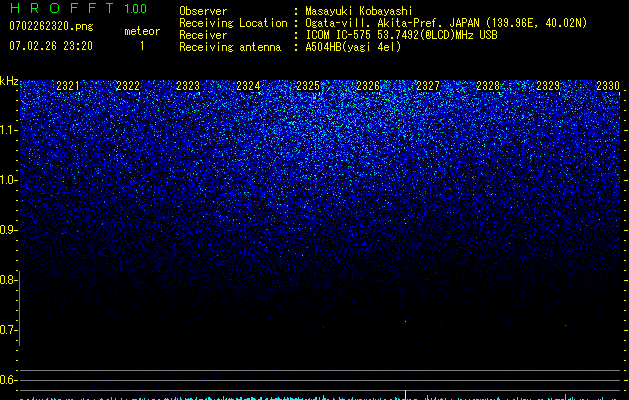Click the Observer label
This screenshot has width=629, height=400.
(203, 11)
